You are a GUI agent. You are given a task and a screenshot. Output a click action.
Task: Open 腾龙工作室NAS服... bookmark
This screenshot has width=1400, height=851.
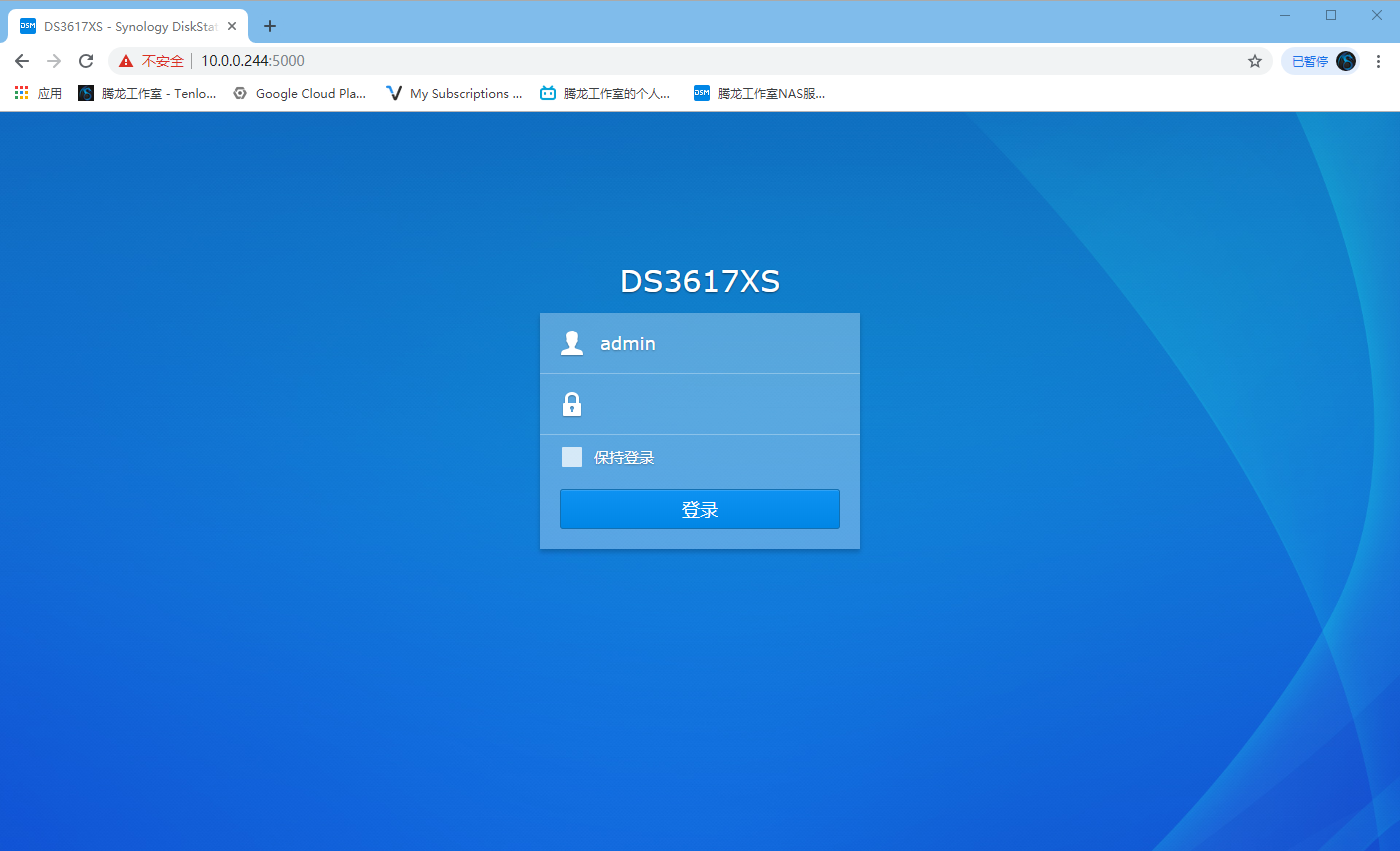click(761, 93)
